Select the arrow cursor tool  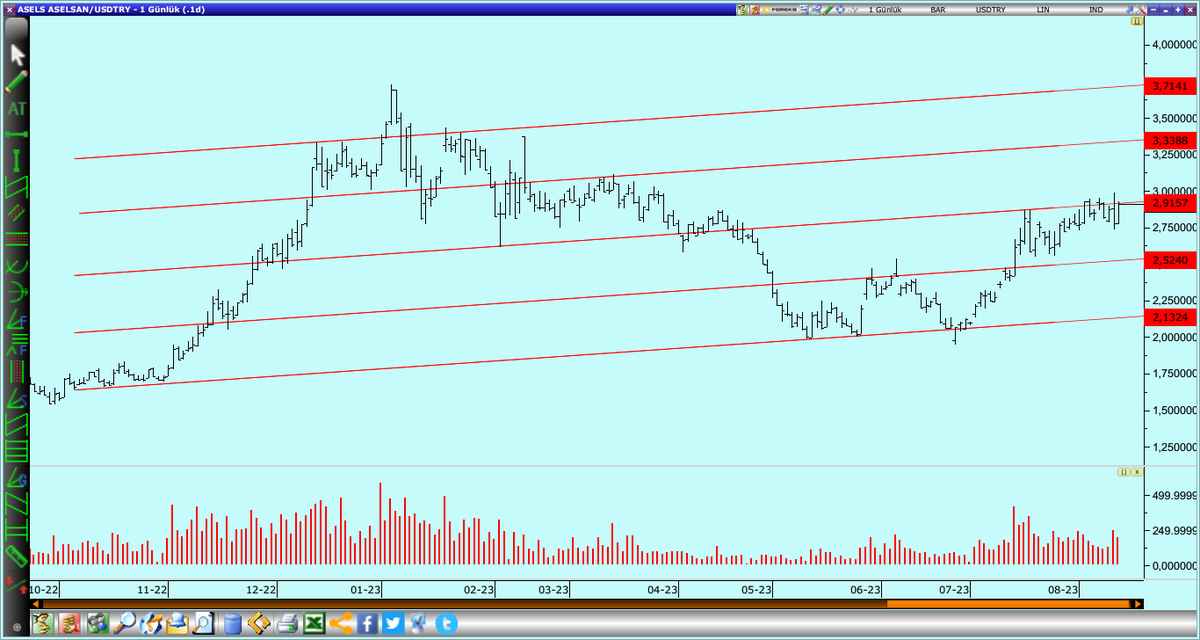(18, 55)
